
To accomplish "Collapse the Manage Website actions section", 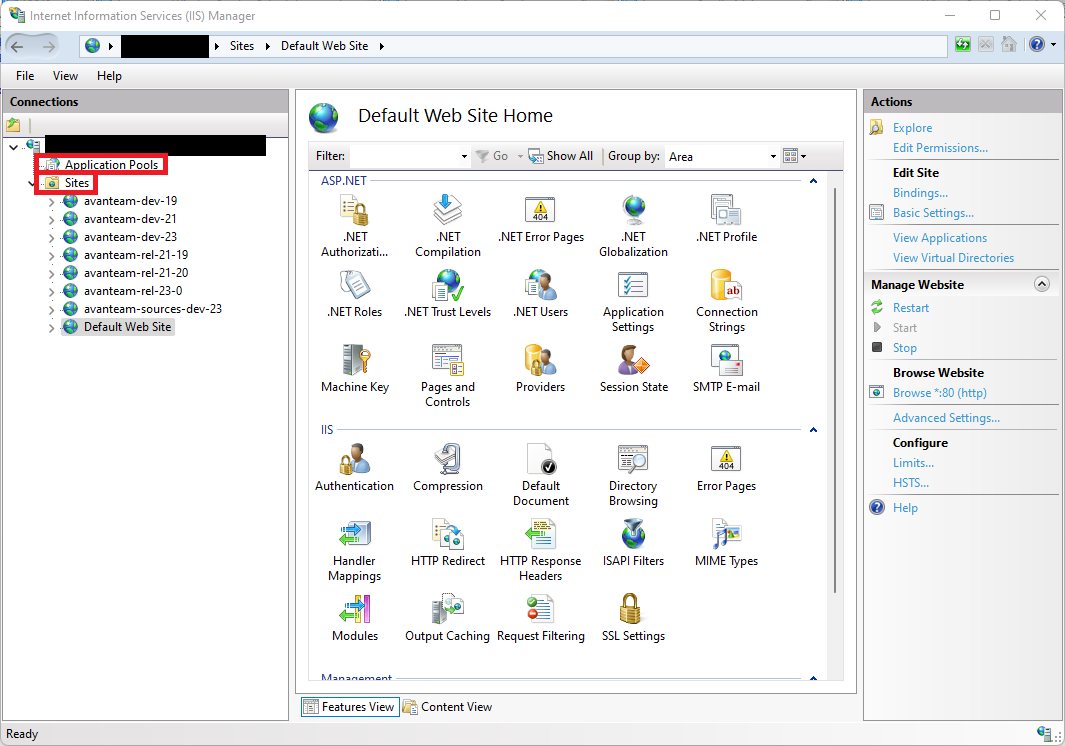I will tap(1041, 284).
